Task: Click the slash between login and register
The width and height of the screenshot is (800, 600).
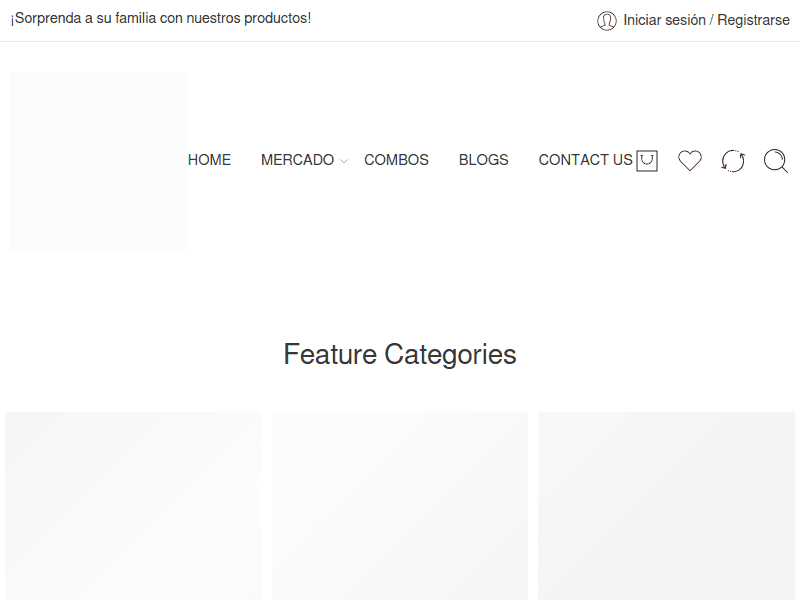Action: [712, 20]
